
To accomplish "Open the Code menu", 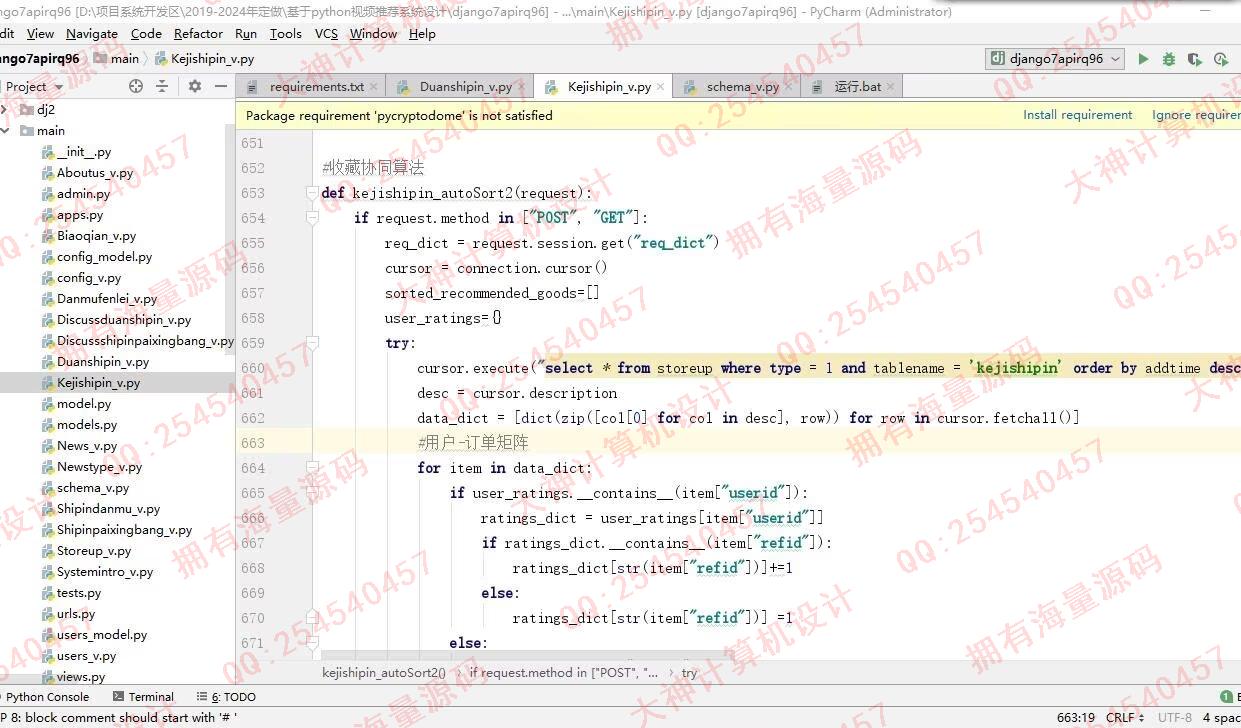I will pyautogui.click(x=146, y=34).
